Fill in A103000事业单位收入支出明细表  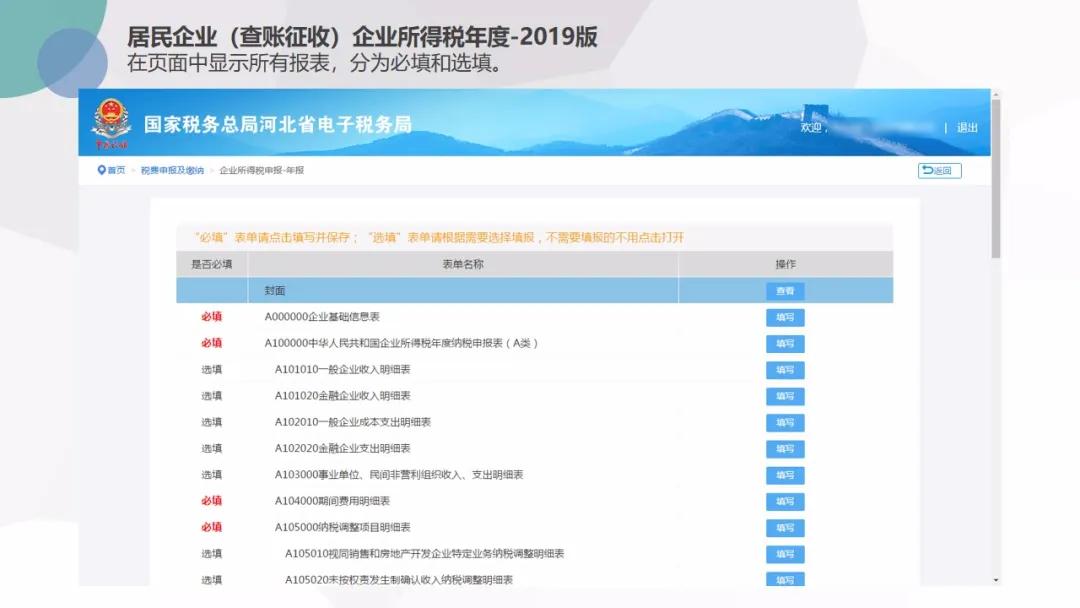click(785, 475)
